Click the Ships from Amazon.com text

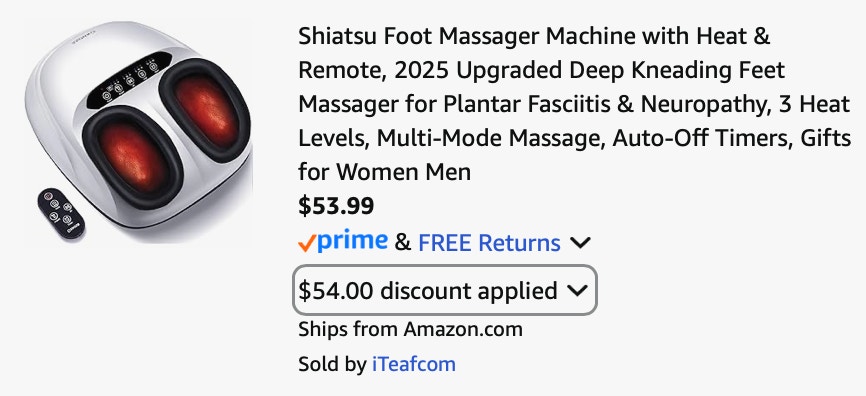pos(410,329)
